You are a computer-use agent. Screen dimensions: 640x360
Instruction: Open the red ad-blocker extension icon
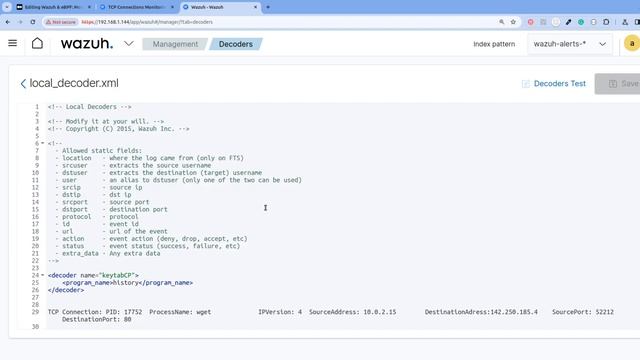[x=531, y=22]
